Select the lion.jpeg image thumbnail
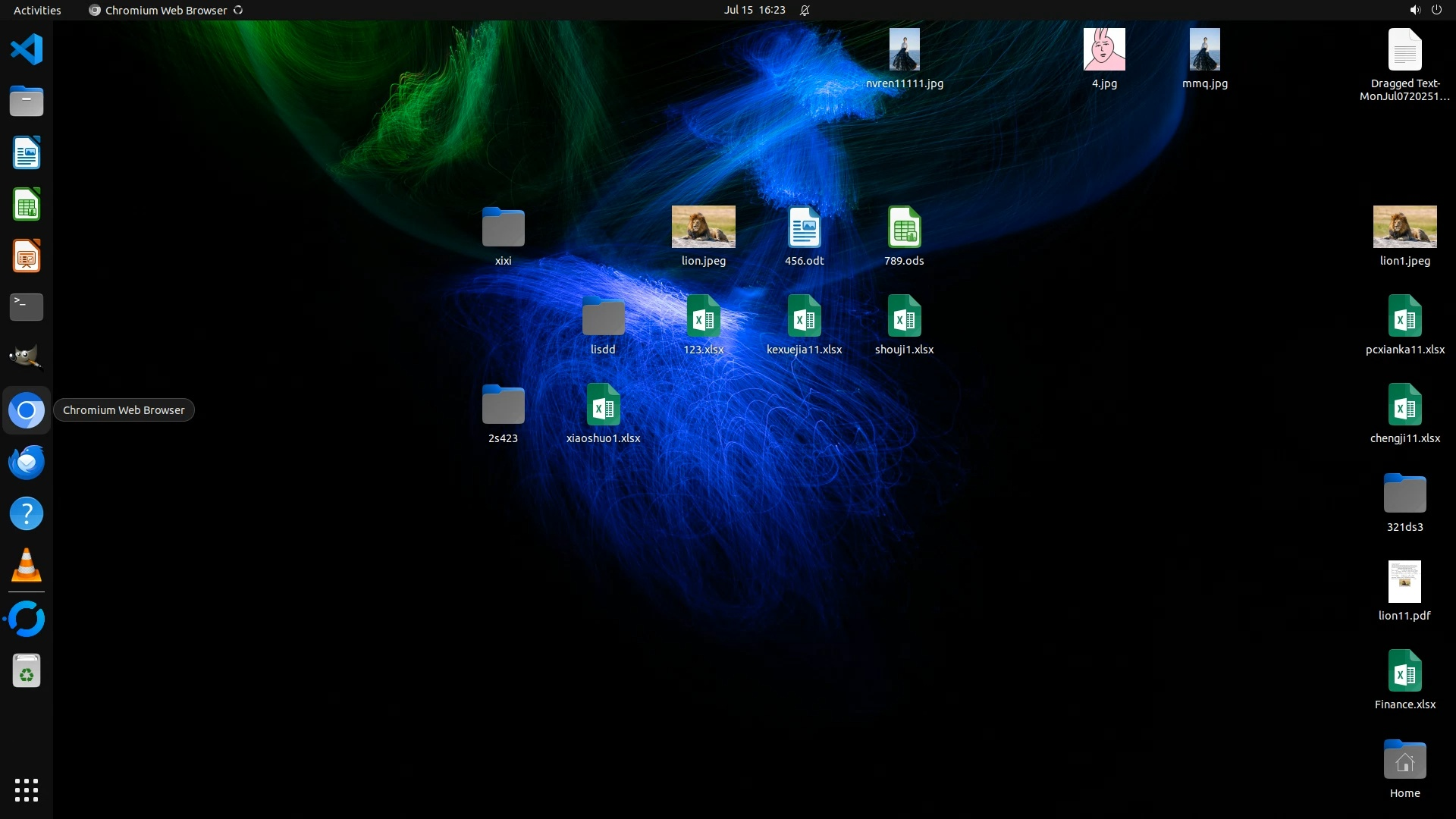 [x=703, y=227]
